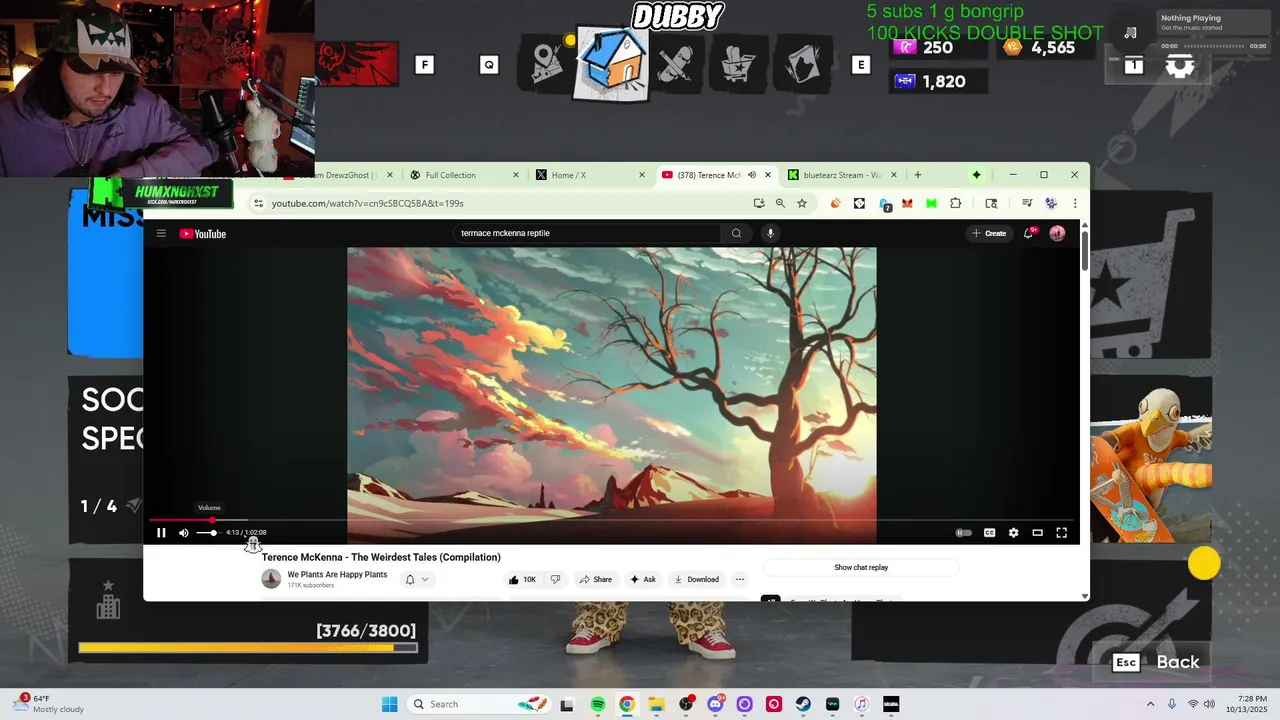Seek on the video progress bar
Viewport: 1280px width, 720px height.
tap(612, 520)
